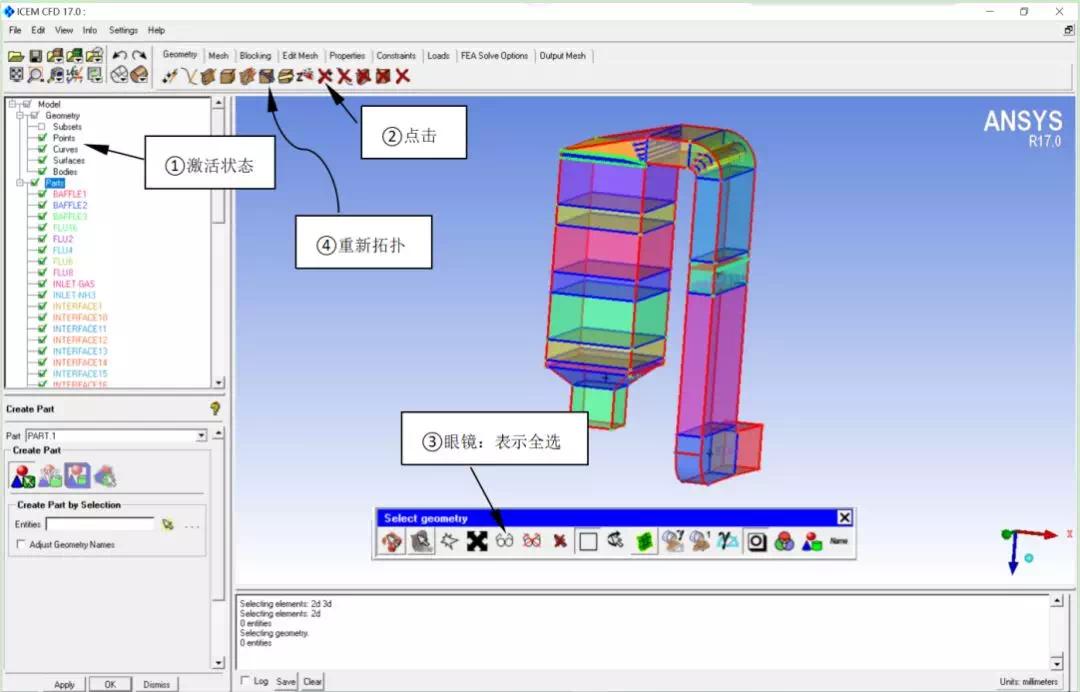Collapse the Model tree node

tap(12, 104)
